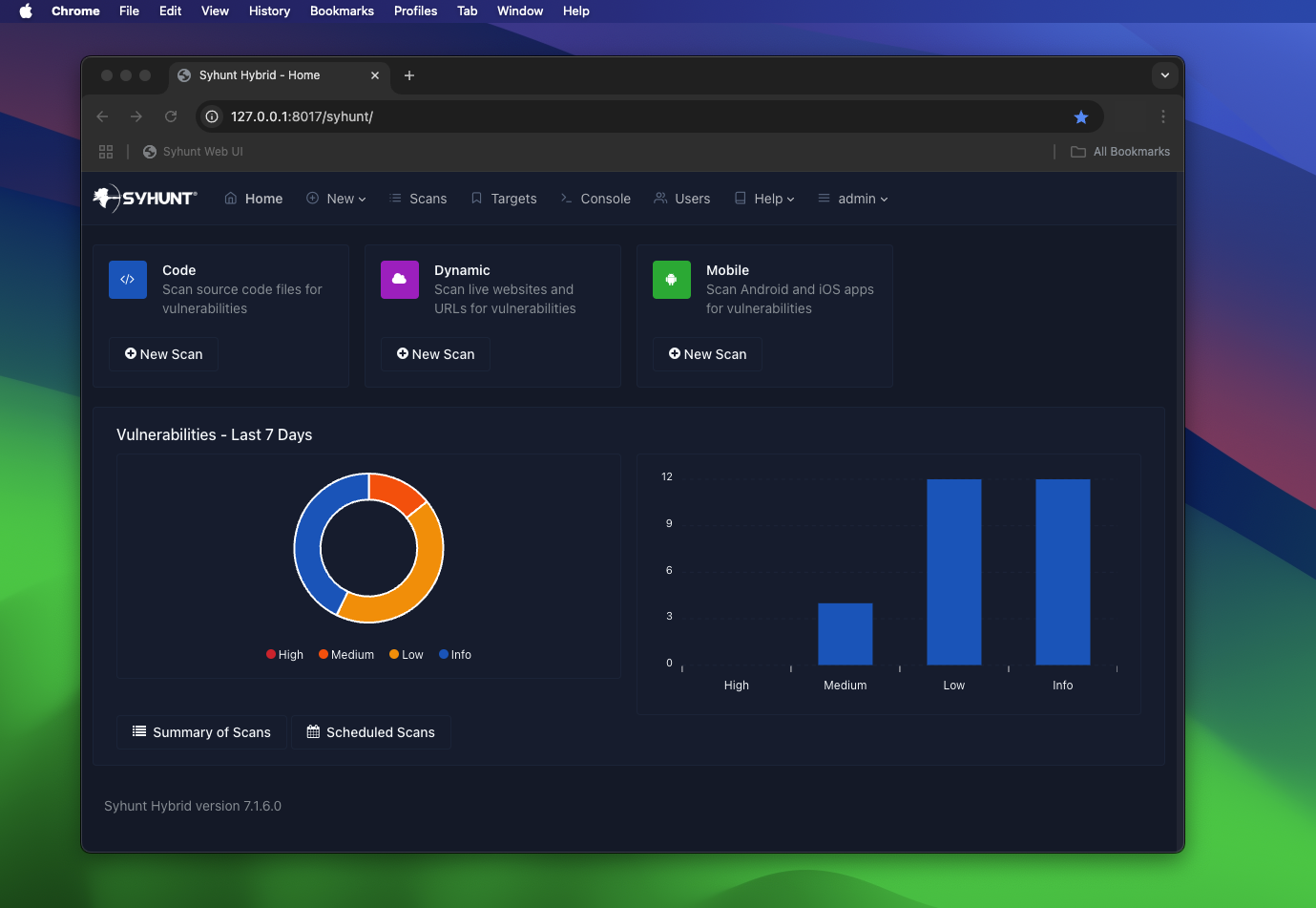The height and width of the screenshot is (908, 1316).
Task: Toggle Low legend in donut chart
Action: point(407,655)
